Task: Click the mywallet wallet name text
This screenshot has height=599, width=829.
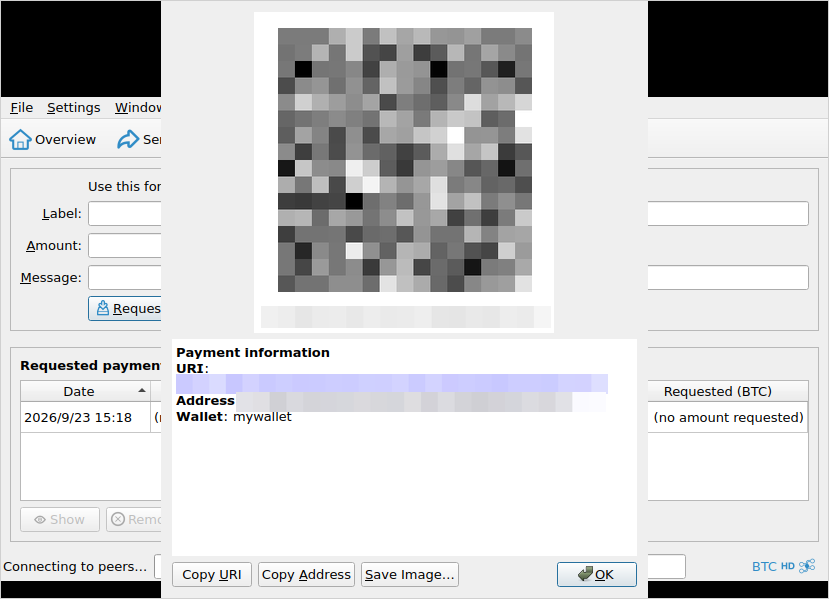Action: pyautogui.click(x=262, y=417)
